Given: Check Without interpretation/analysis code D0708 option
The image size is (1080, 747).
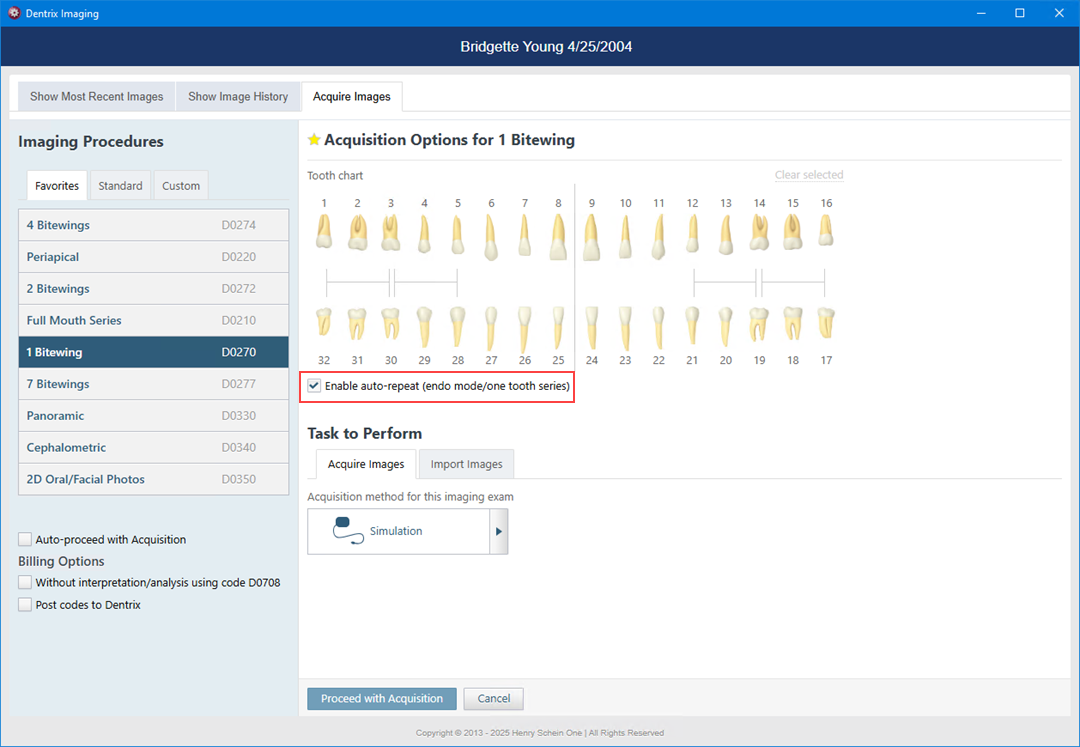Looking at the screenshot, I should click(25, 582).
